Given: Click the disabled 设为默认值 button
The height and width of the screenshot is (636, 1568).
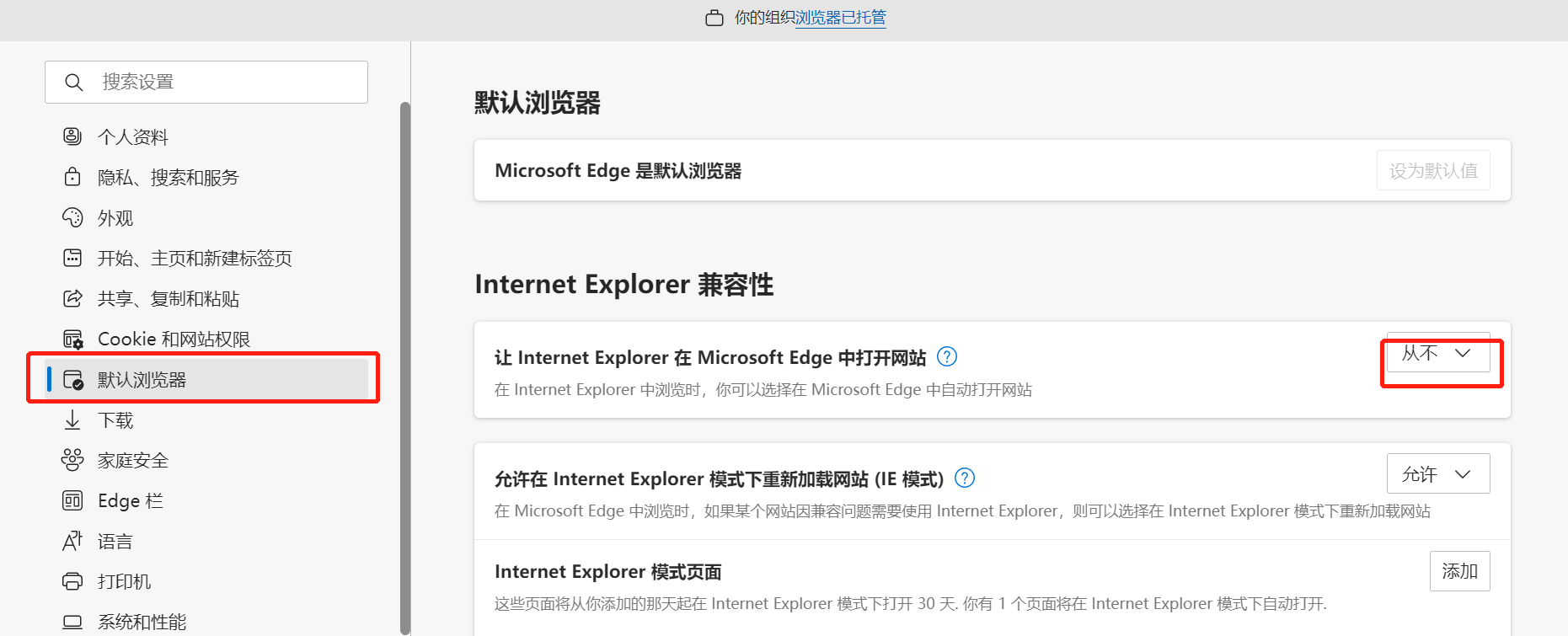Looking at the screenshot, I should 1433,170.
